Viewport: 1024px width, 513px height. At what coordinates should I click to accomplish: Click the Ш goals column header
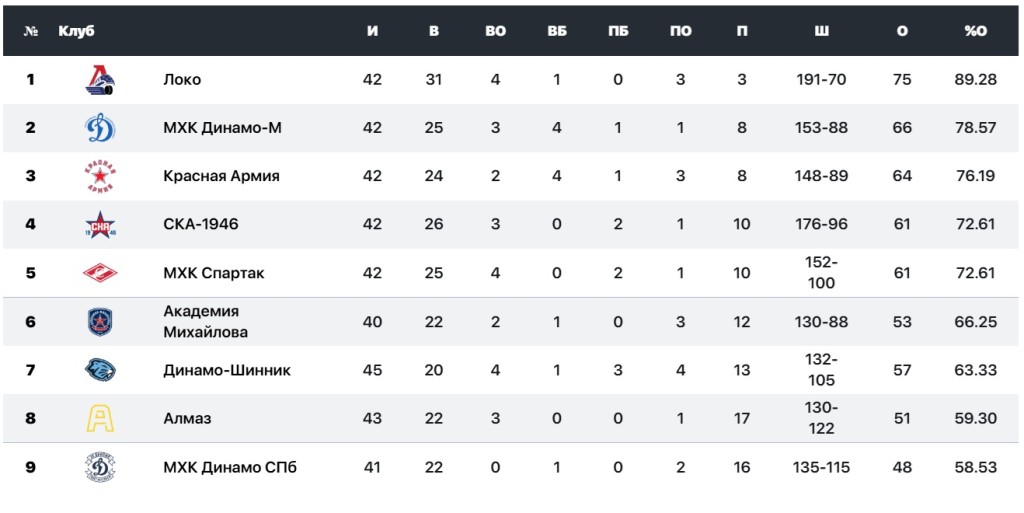(x=821, y=31)
